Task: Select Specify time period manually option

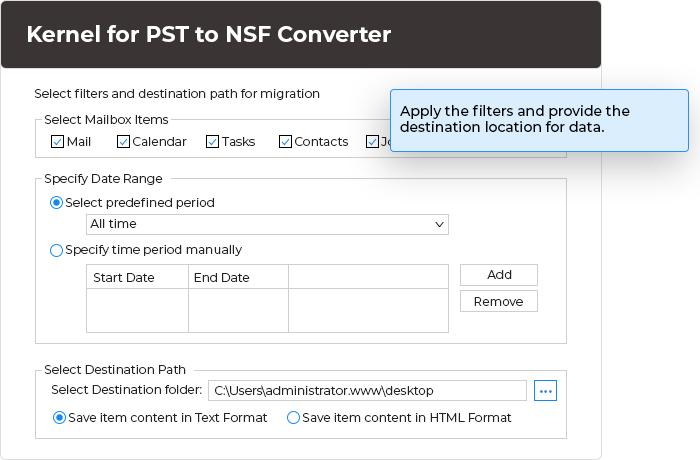Action: 56,250
